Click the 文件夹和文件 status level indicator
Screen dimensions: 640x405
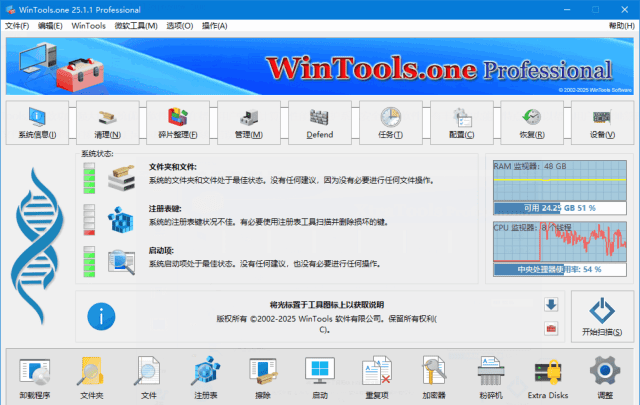point(89,178)
